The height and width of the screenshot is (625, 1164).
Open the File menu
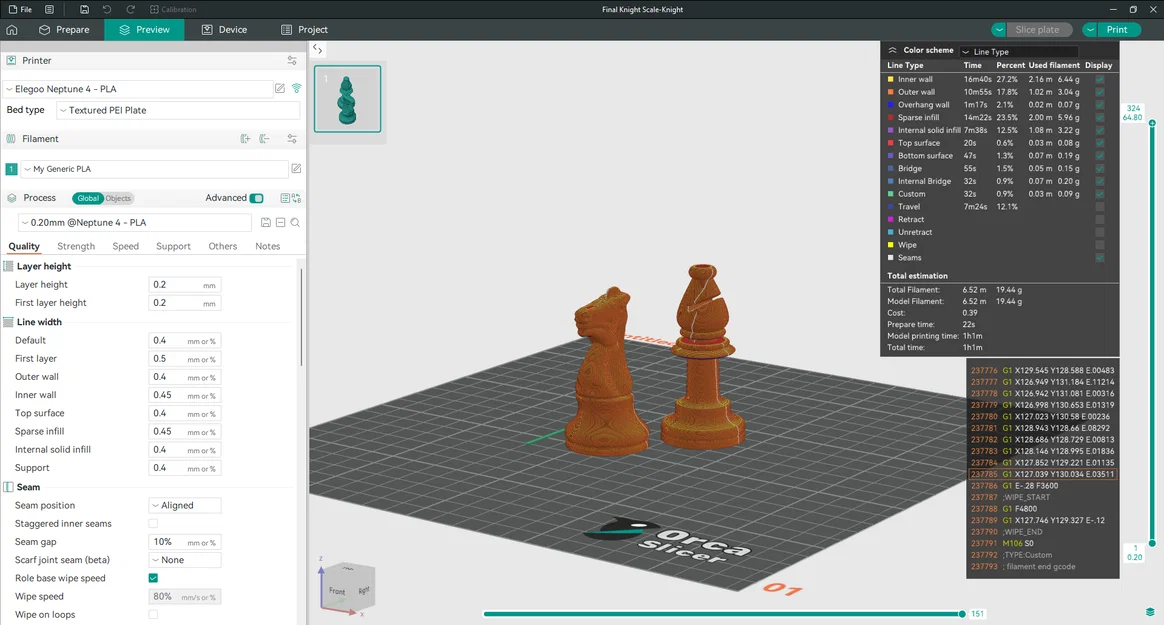[x=20, y=10]
